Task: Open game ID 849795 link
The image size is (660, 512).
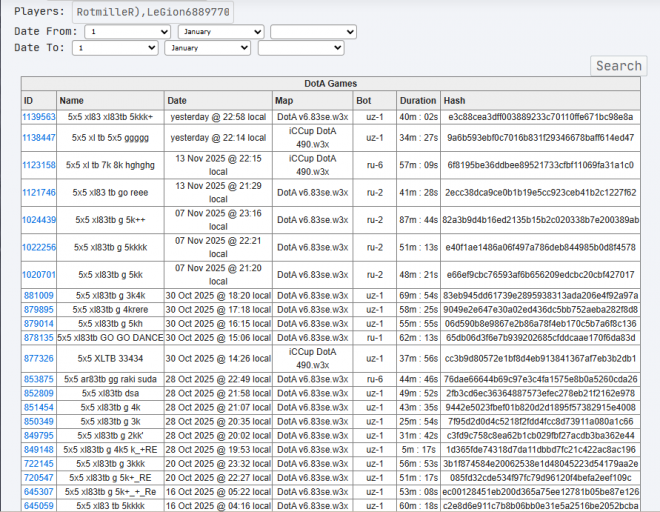Action: tap(39, 435)
